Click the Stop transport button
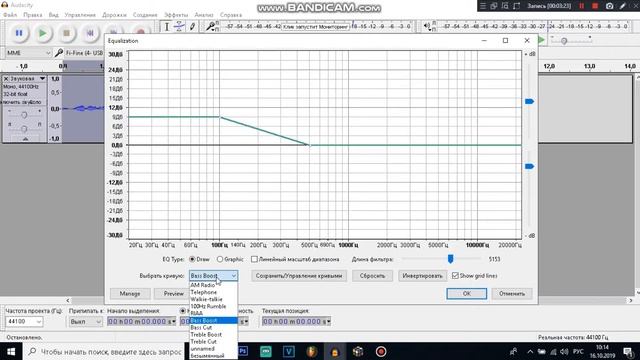The height and width of the screenshot is (360, 640). pos(66,33)
